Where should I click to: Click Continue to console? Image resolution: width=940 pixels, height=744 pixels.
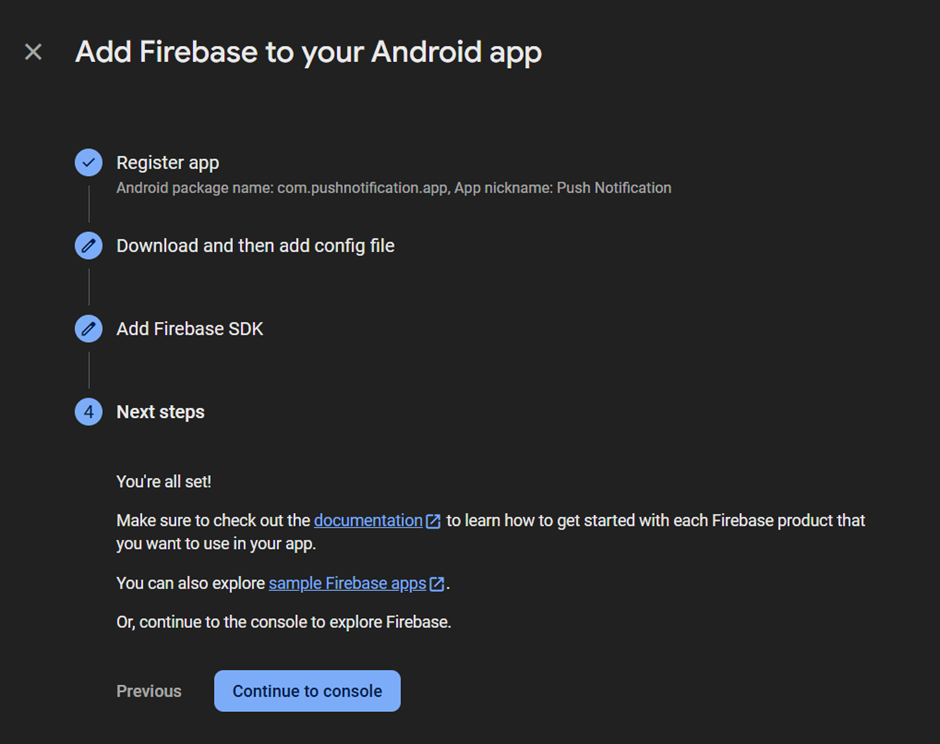pos(307,691)
